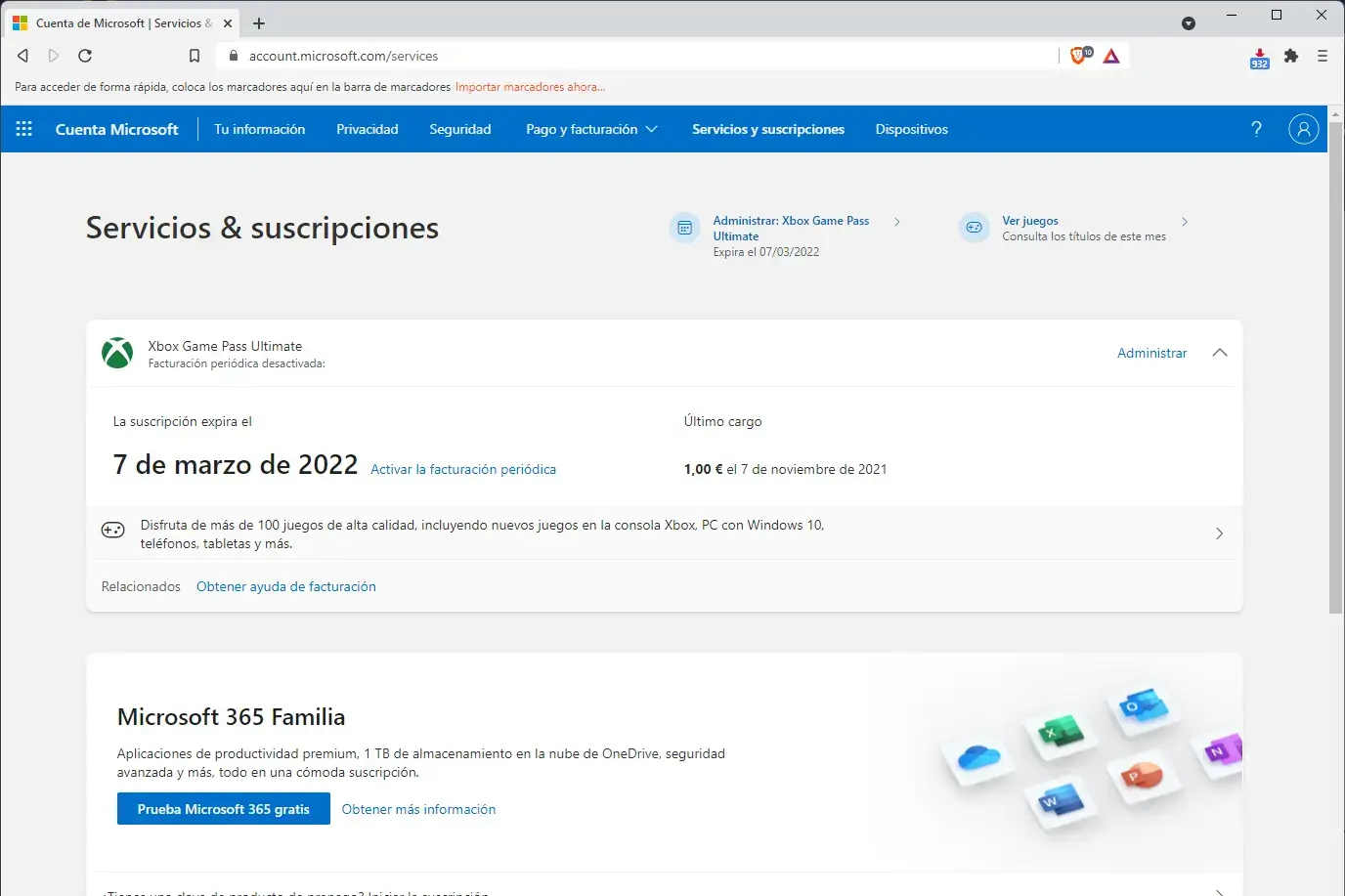The image size is (1345, 896).
Task: Click the Outlook icon in Microsoft 365 artwork
Action: (x=1143, y=704)
